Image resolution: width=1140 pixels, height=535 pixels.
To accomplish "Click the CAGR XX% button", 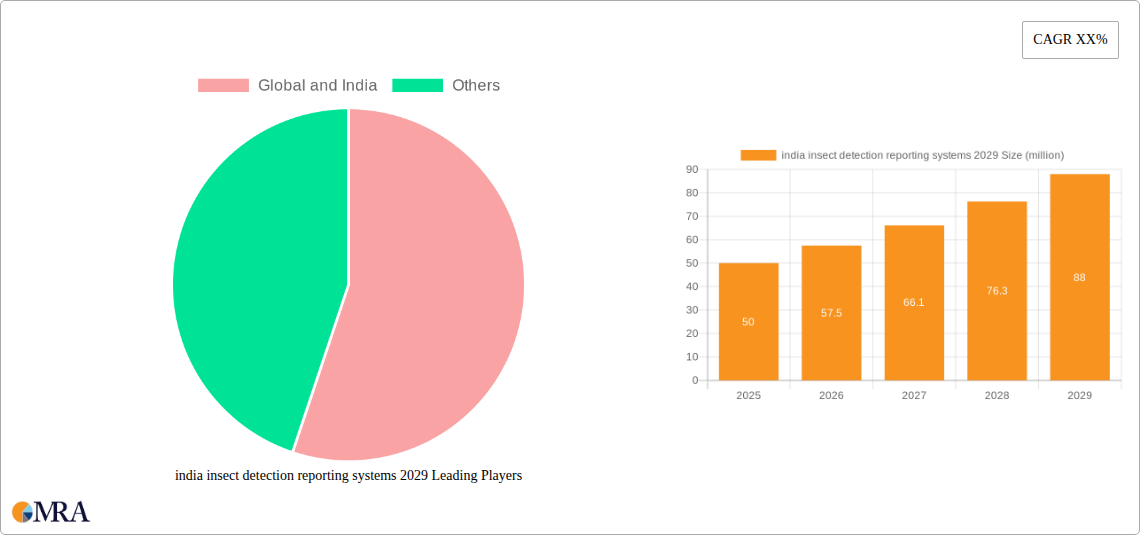I will click(1070, 40).
